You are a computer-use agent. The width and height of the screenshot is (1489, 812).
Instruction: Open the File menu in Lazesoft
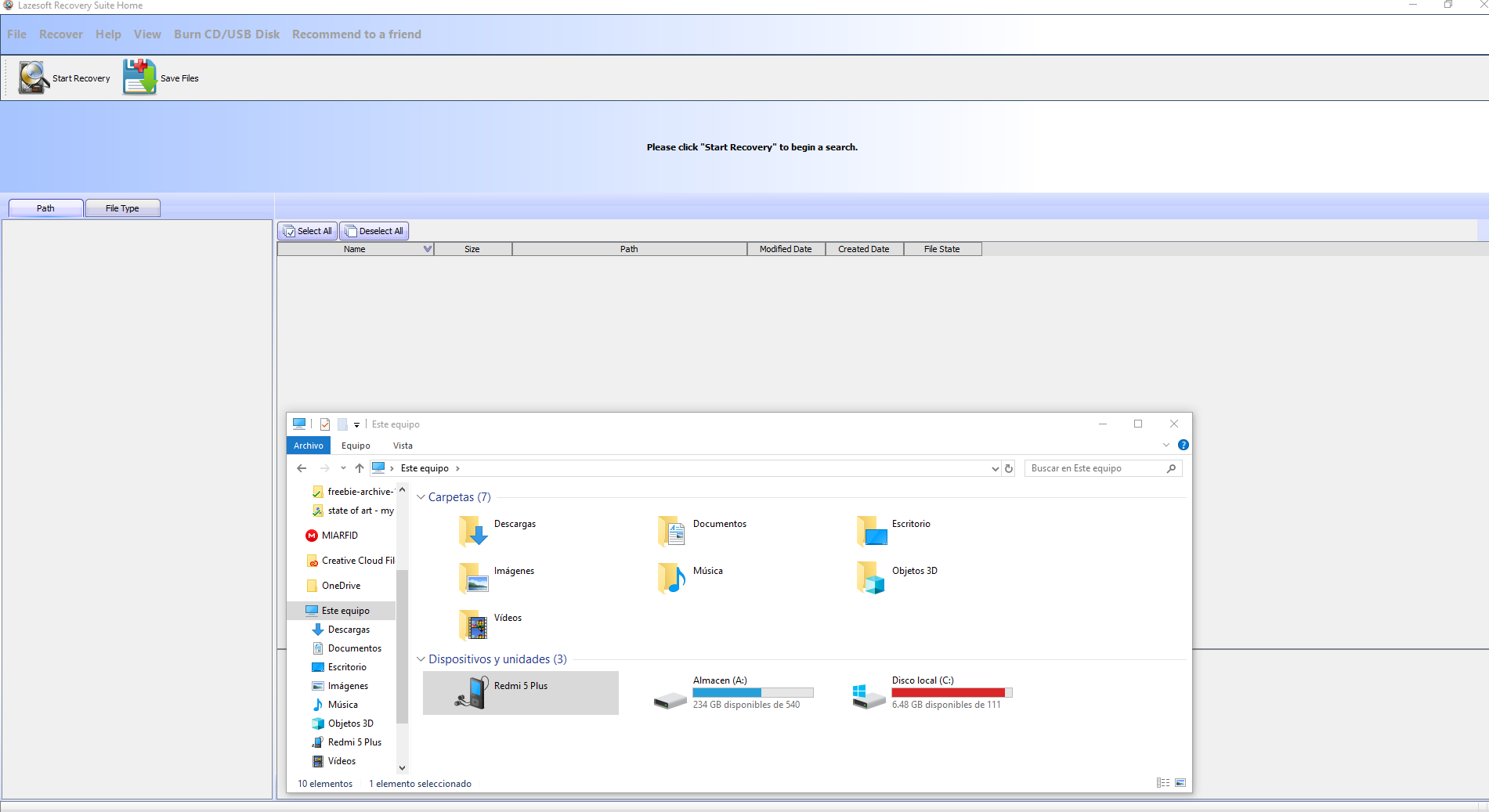point(16,34)
